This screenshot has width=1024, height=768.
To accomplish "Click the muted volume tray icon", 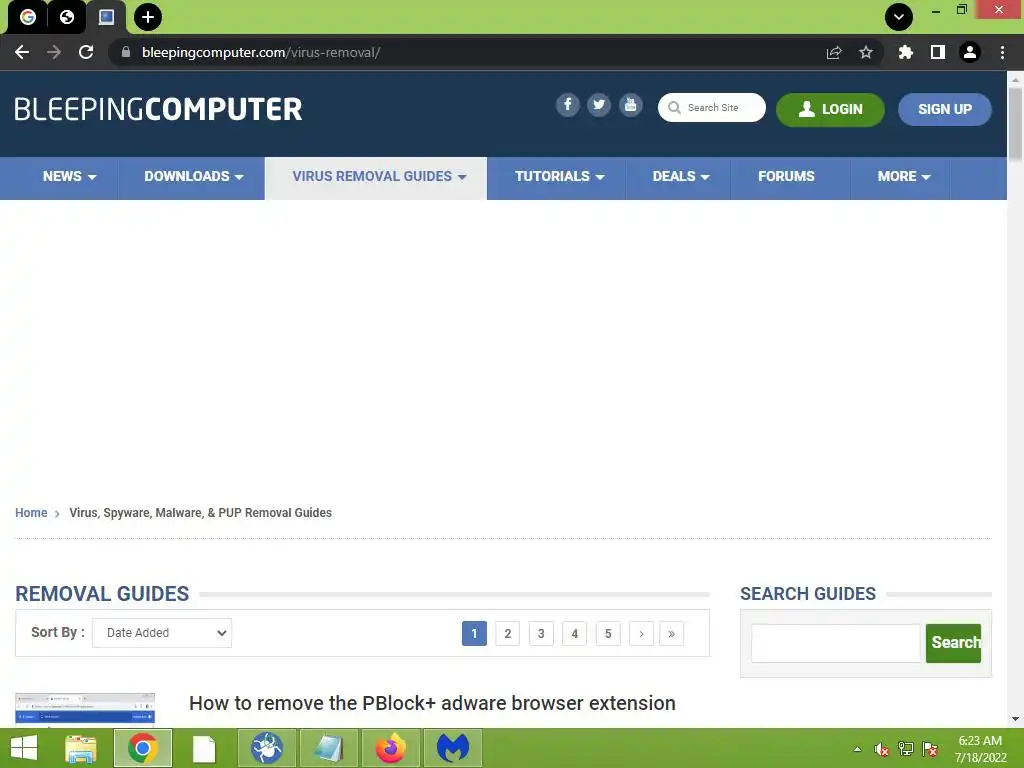I will [882, 749].
